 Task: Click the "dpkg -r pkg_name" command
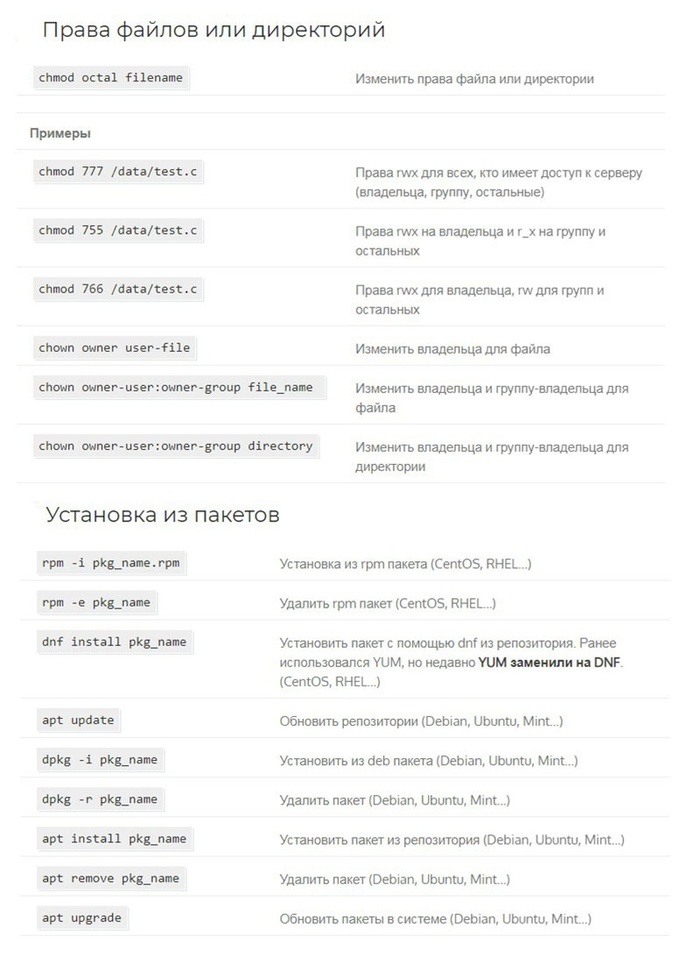pyautogui.click(x=100, y=799)
